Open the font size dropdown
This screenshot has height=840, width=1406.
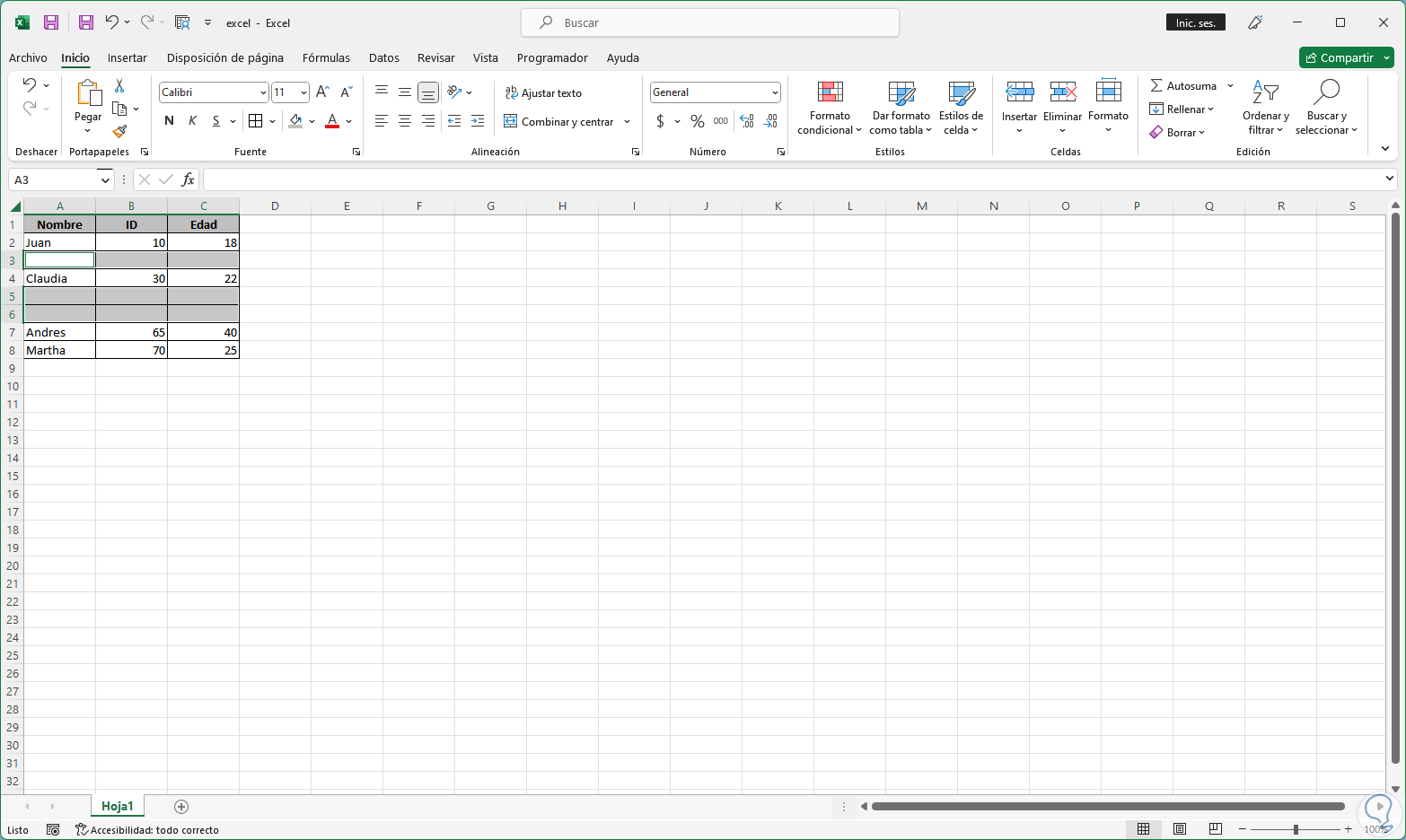coord(303,92)
